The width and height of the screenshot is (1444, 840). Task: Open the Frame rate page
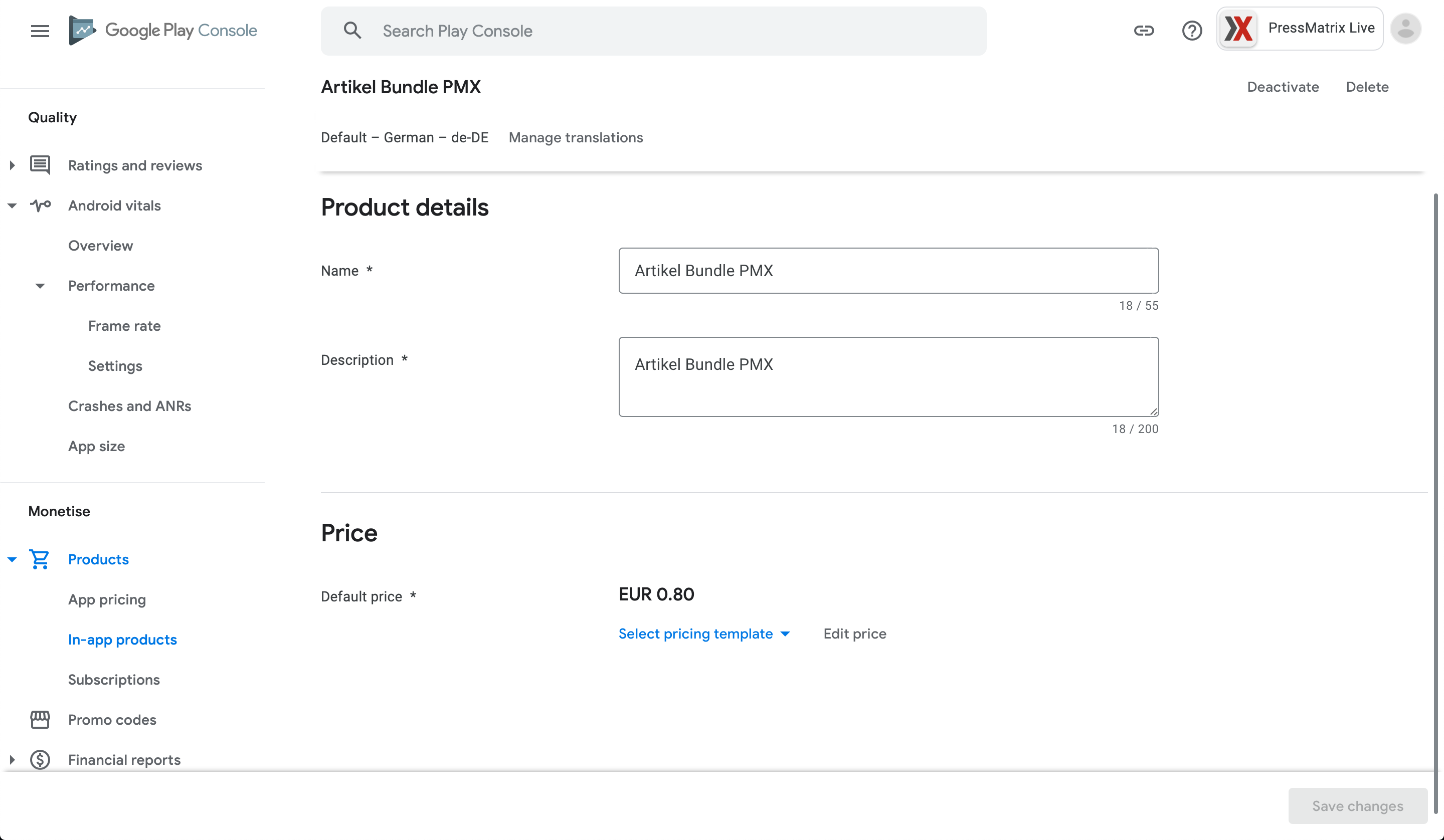[124, 326]
